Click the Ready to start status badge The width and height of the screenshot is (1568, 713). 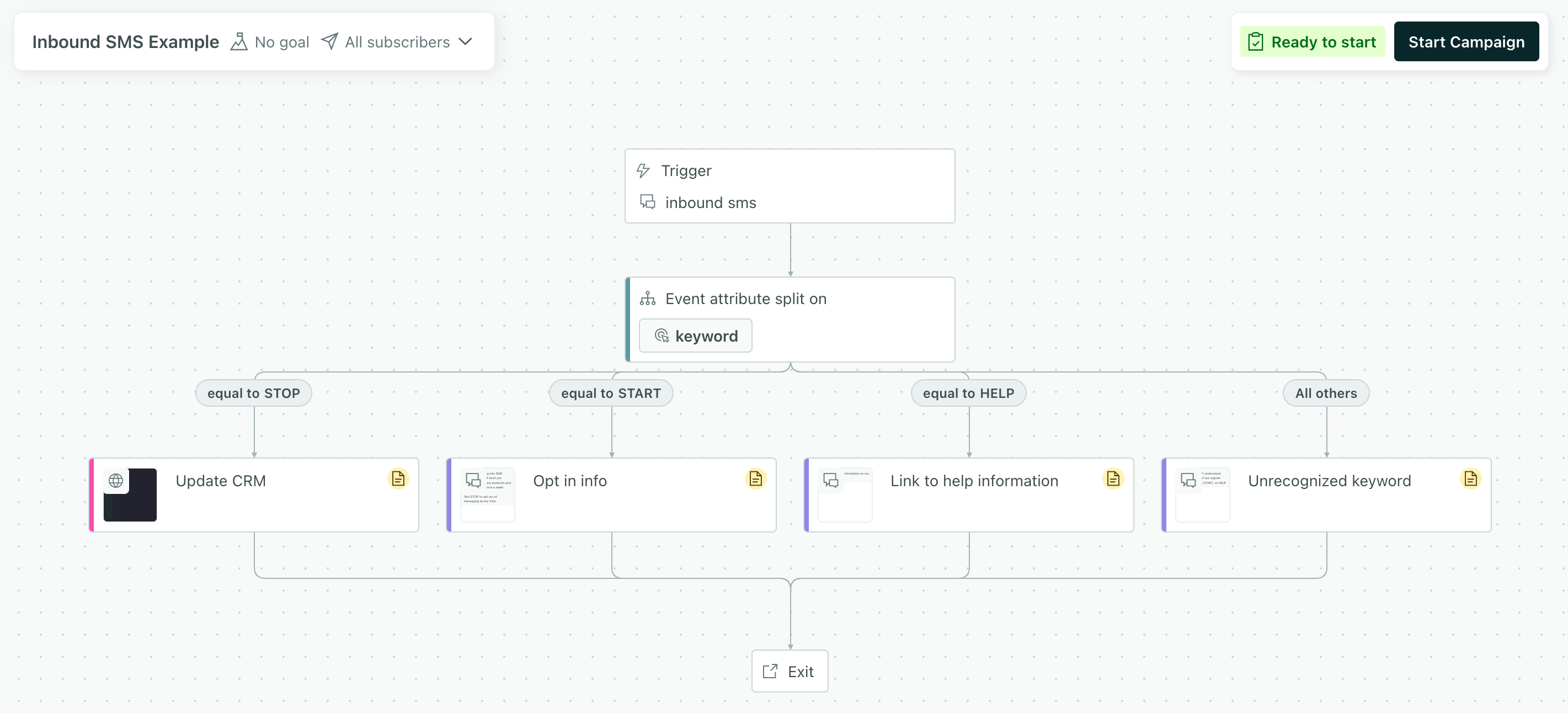point(1313,41)
